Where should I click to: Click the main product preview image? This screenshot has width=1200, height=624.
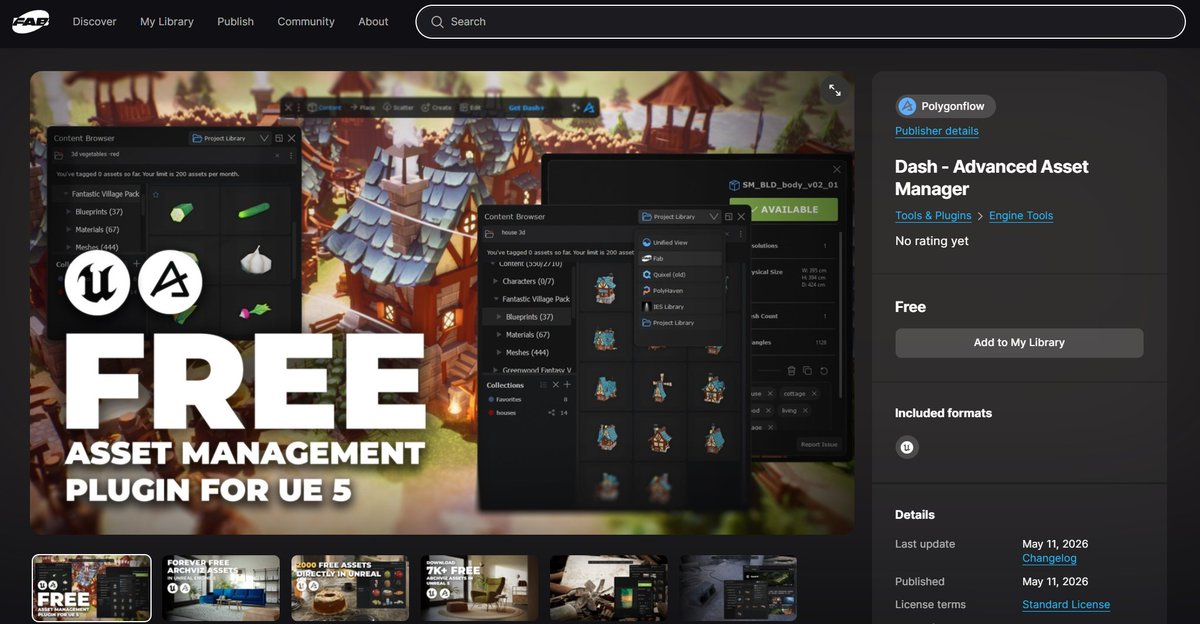[442, 303]
